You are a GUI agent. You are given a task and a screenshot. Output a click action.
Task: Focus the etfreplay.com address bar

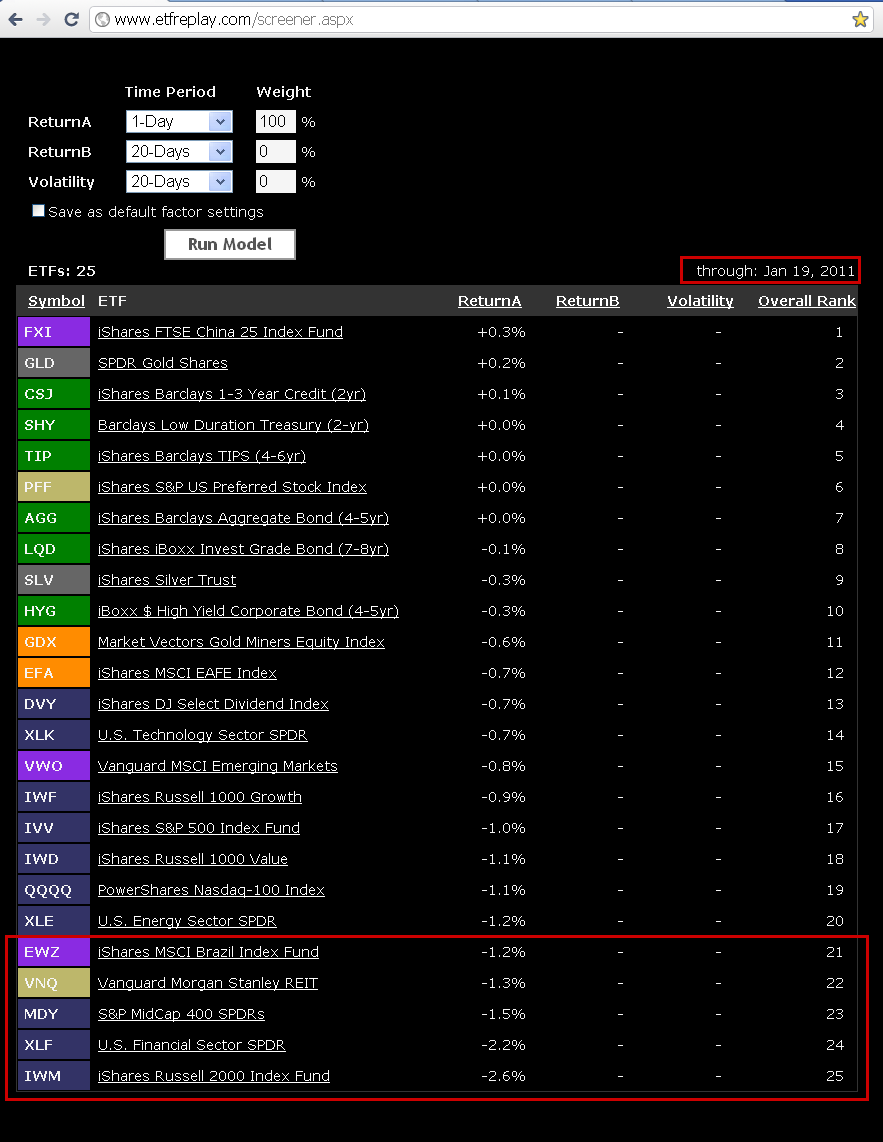[x=481, y=20]
